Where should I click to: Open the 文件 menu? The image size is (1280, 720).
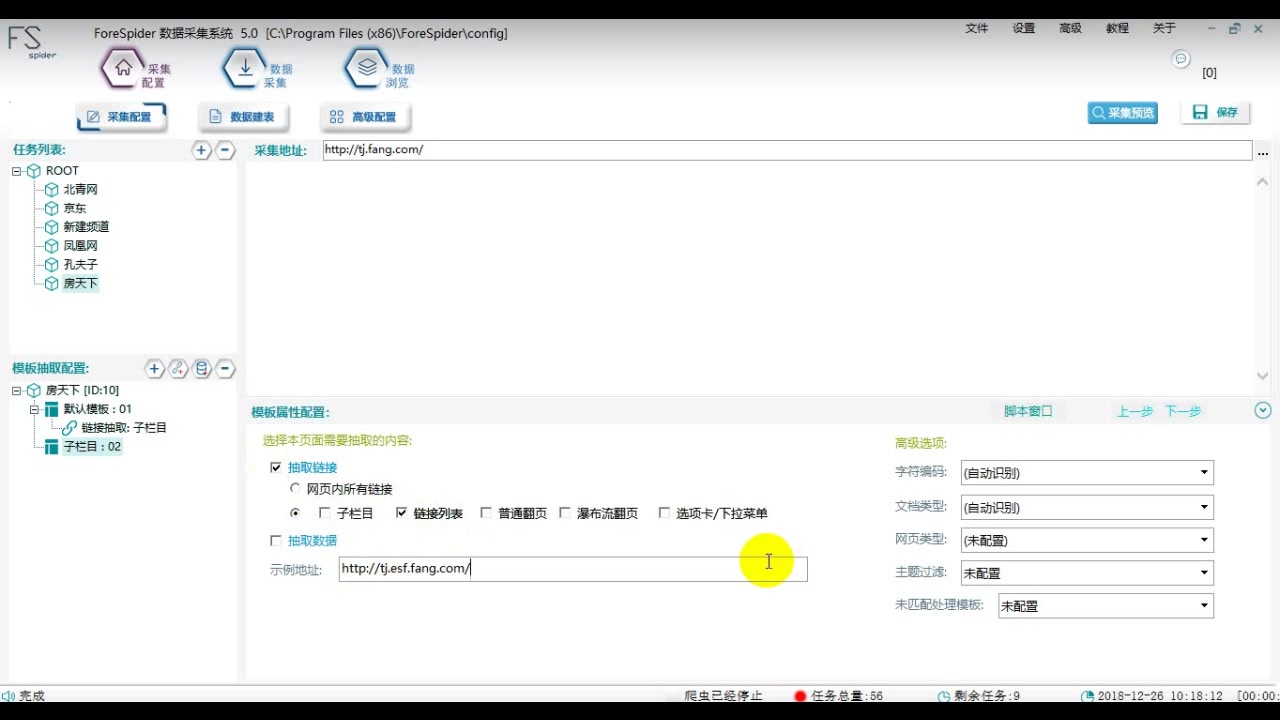coord(977,28)
